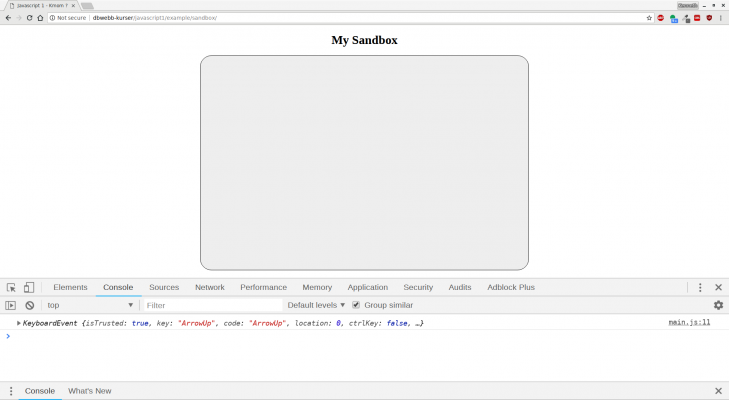Screen dimensions: 729x400
Task: Open the Adblock Plus DevTools tab
Action: (x=511, y=287)
